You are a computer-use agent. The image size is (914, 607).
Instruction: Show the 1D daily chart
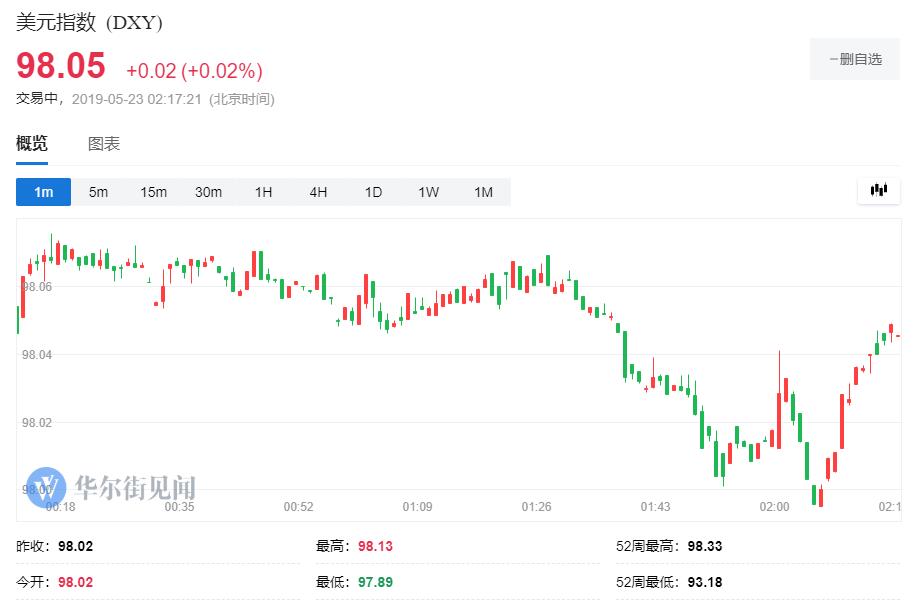tap(373, 192)
